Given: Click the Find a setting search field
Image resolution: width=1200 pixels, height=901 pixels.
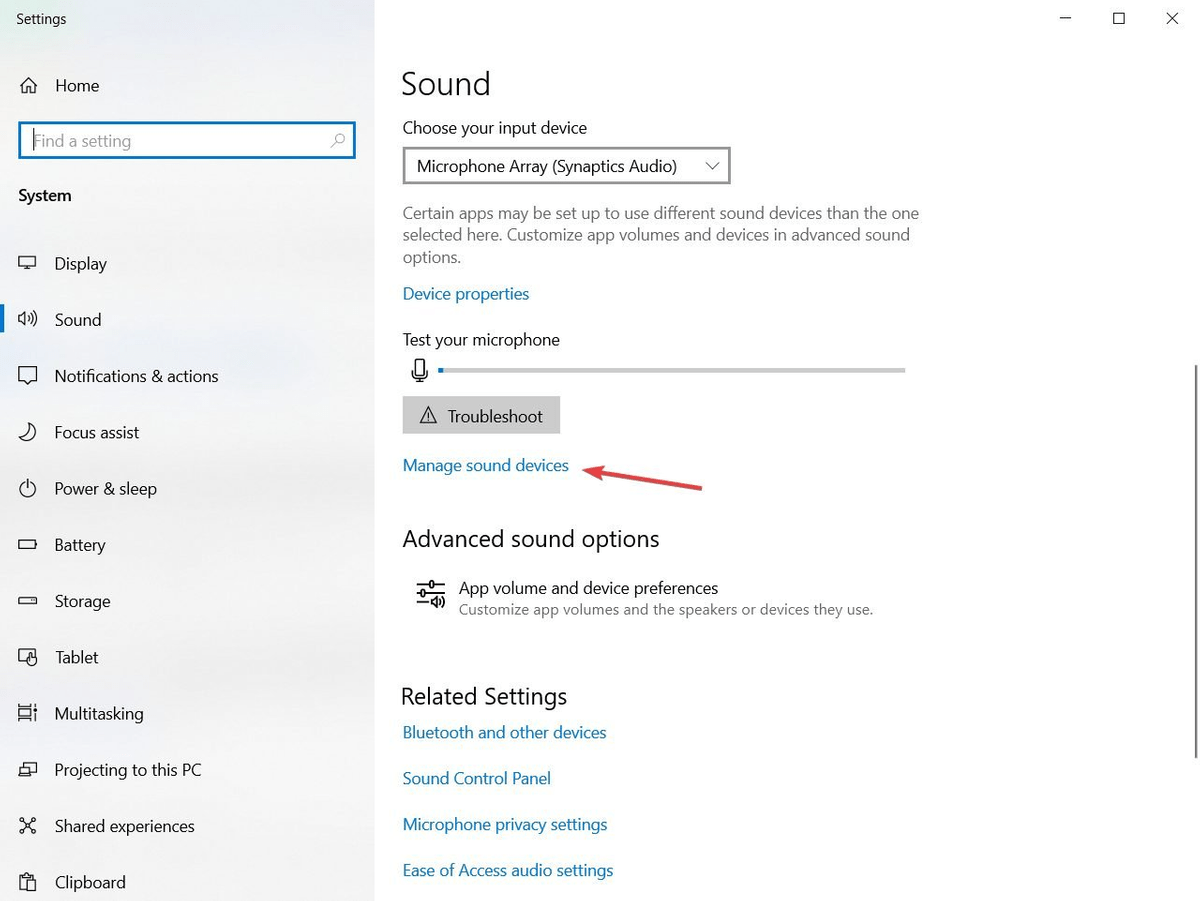Looking at the screenshot, I should 180,141.
